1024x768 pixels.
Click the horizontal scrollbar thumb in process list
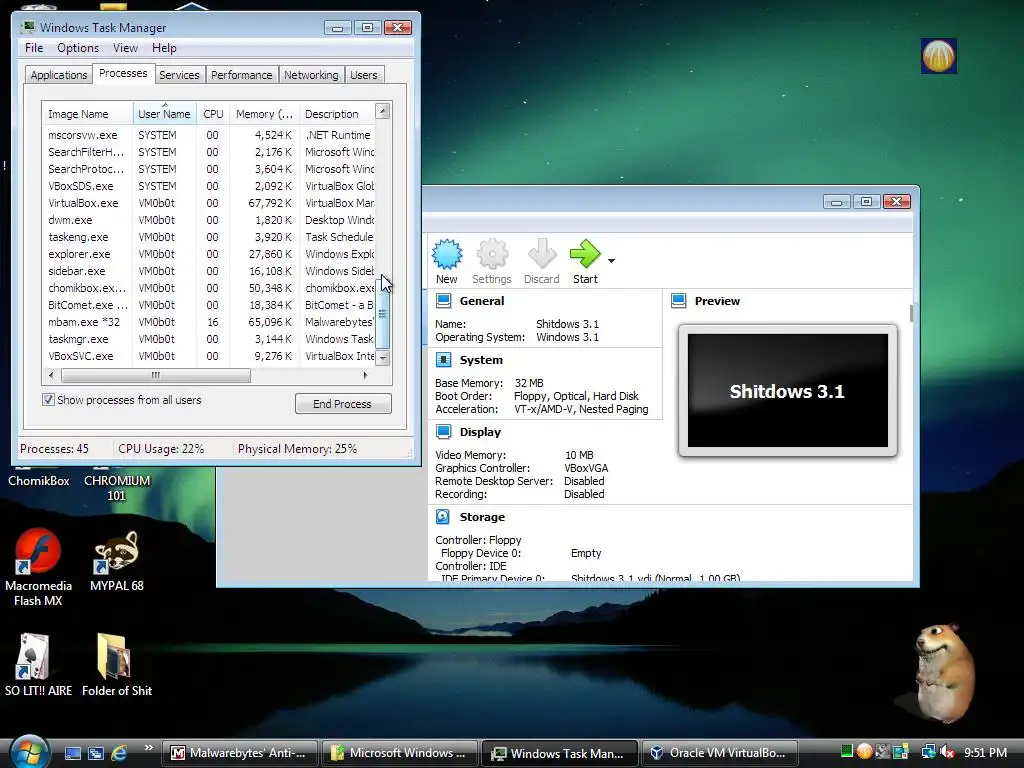point(155,376)
